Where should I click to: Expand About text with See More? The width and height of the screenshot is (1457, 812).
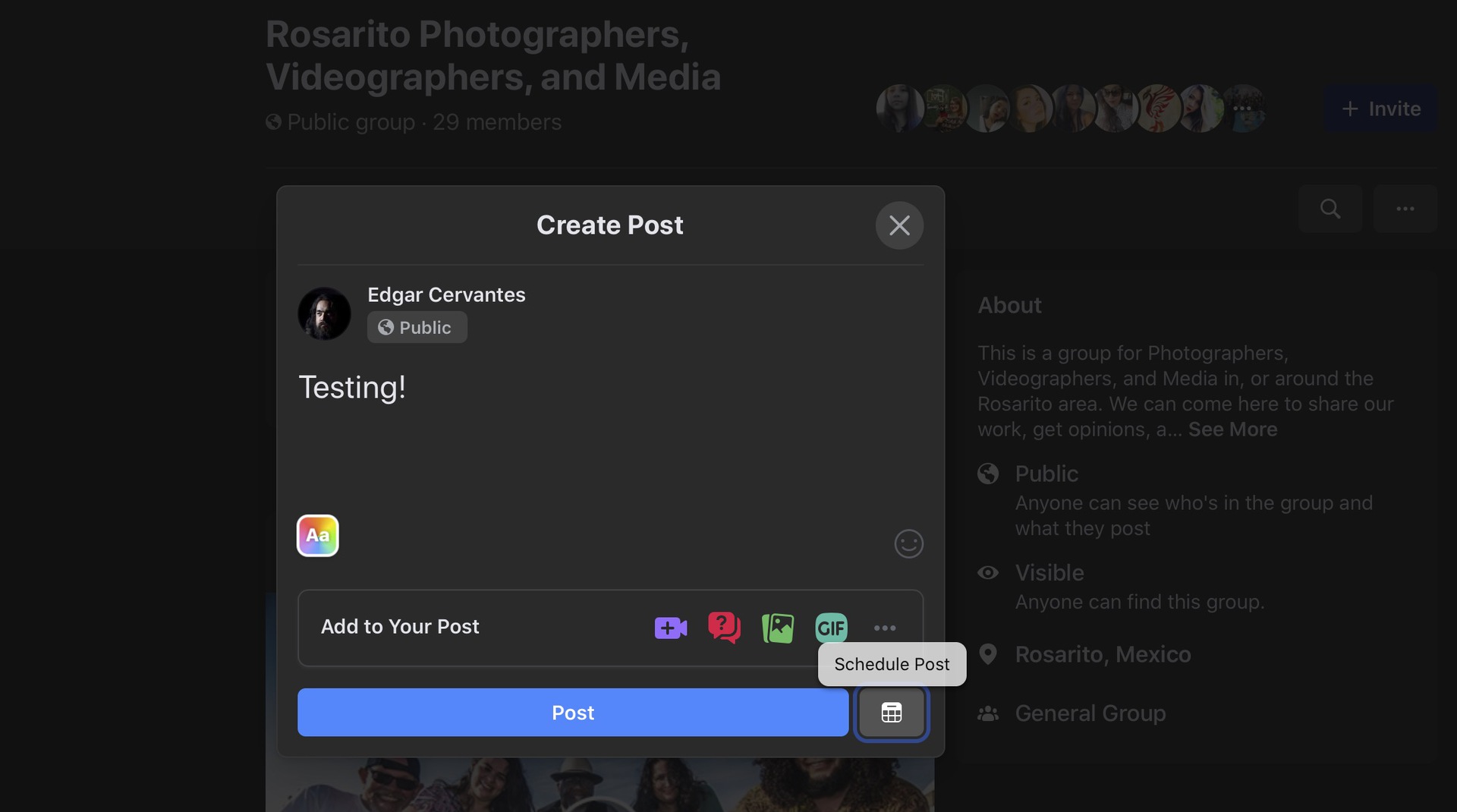click(x=1232, y=430)
